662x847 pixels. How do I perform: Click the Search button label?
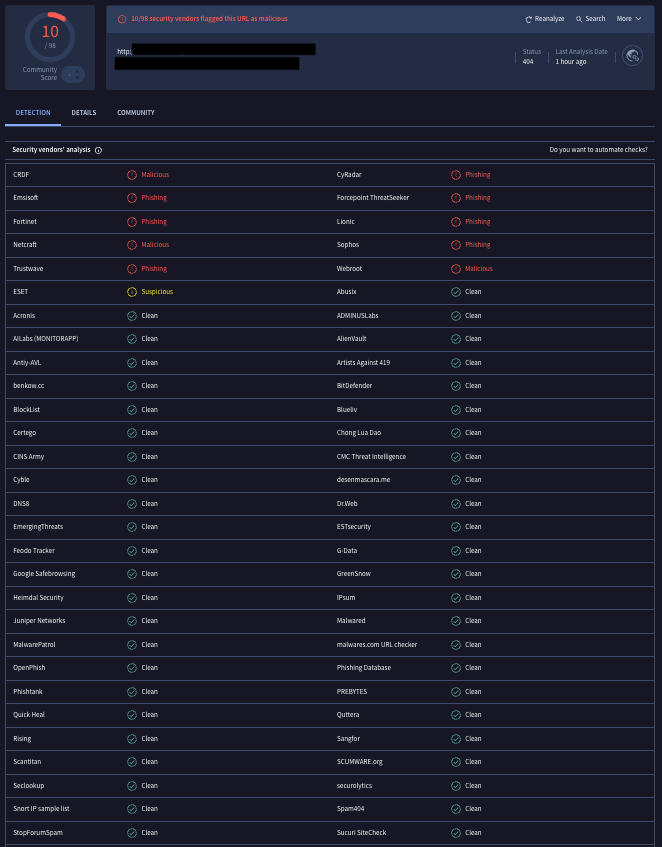595,18
